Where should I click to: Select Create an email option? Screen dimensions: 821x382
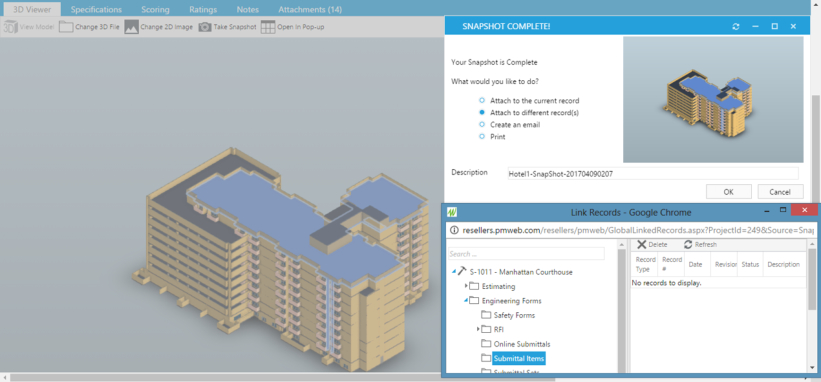pyautogui.click(x=482, y=125)
